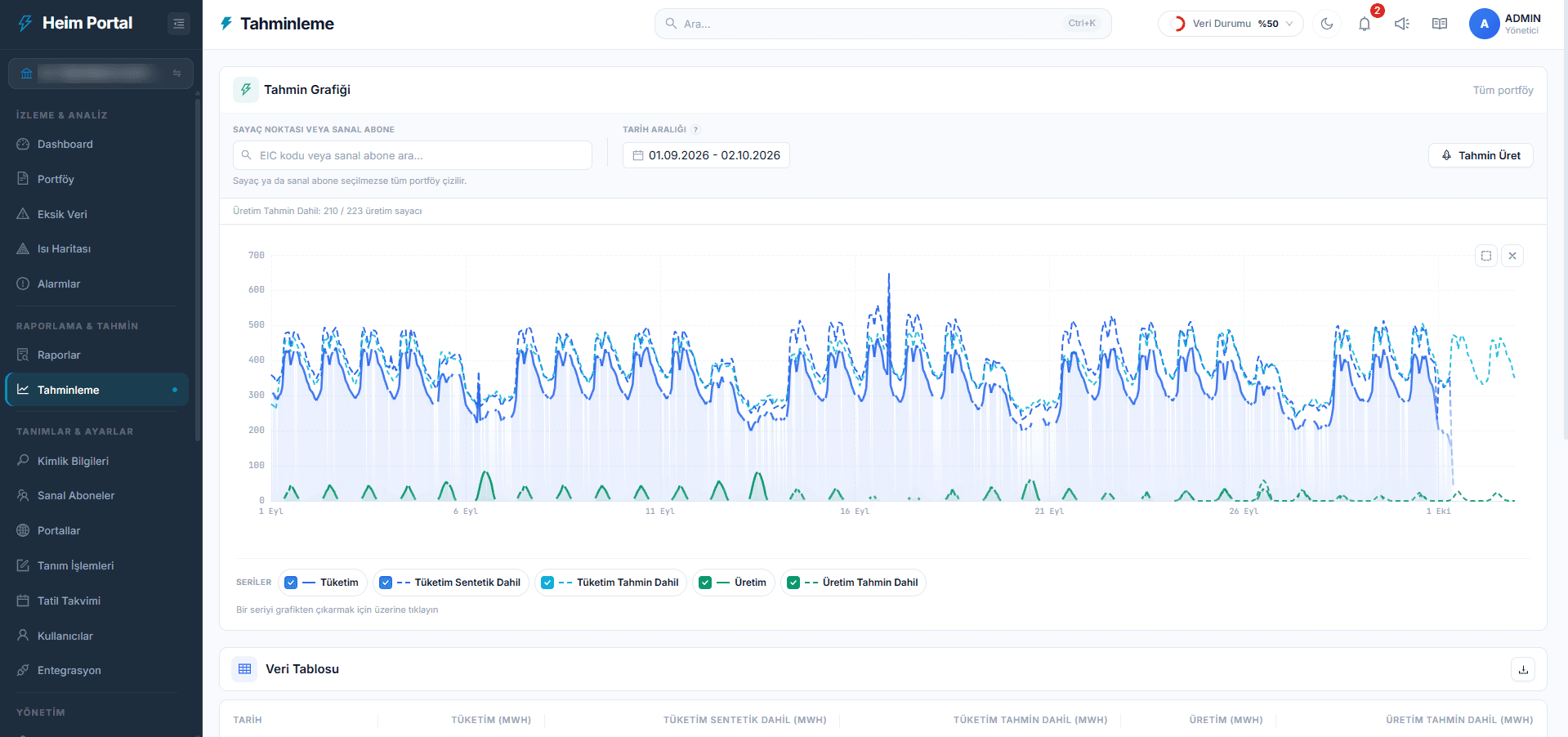Focus the EIC kodu search field
The image size is (1568, 737).
[x=413, y=155]
